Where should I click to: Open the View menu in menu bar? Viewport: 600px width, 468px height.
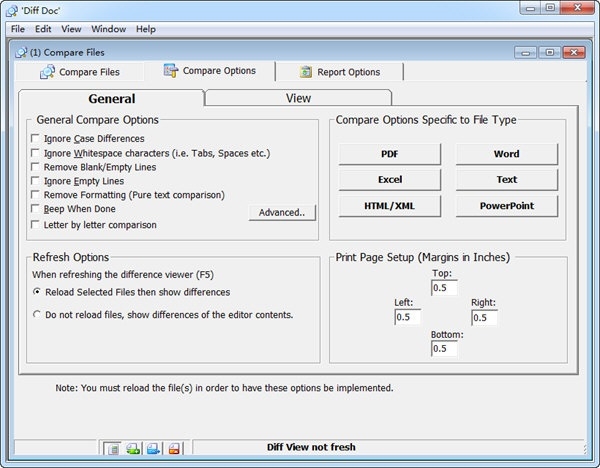click(71, 29)
